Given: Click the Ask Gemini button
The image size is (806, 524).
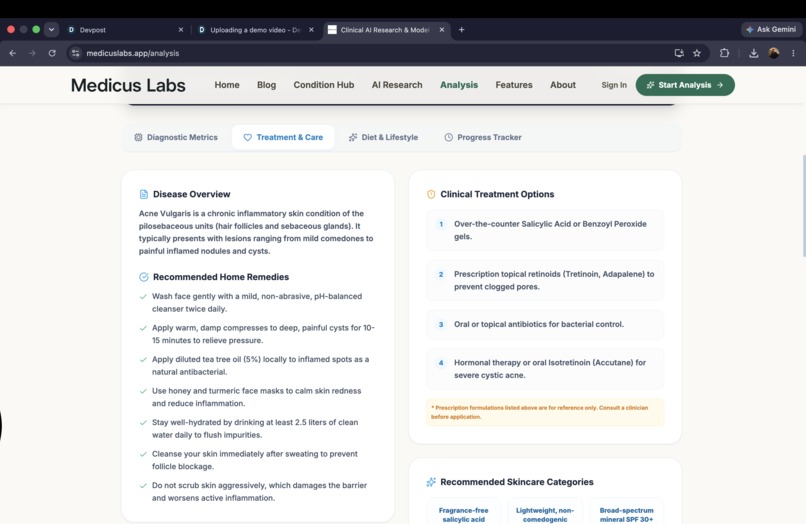Looking at the screenshot, I should [x=771, y=30].
